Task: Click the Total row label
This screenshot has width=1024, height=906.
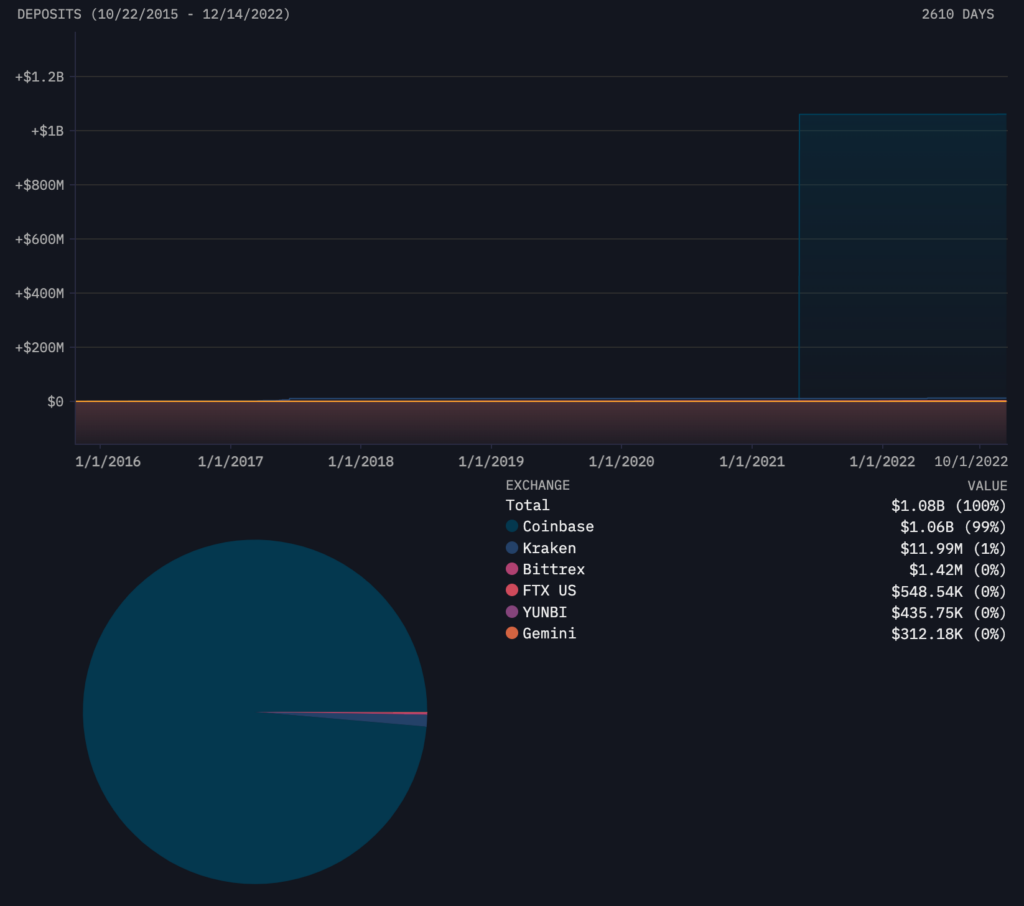Action: [528, 505]
